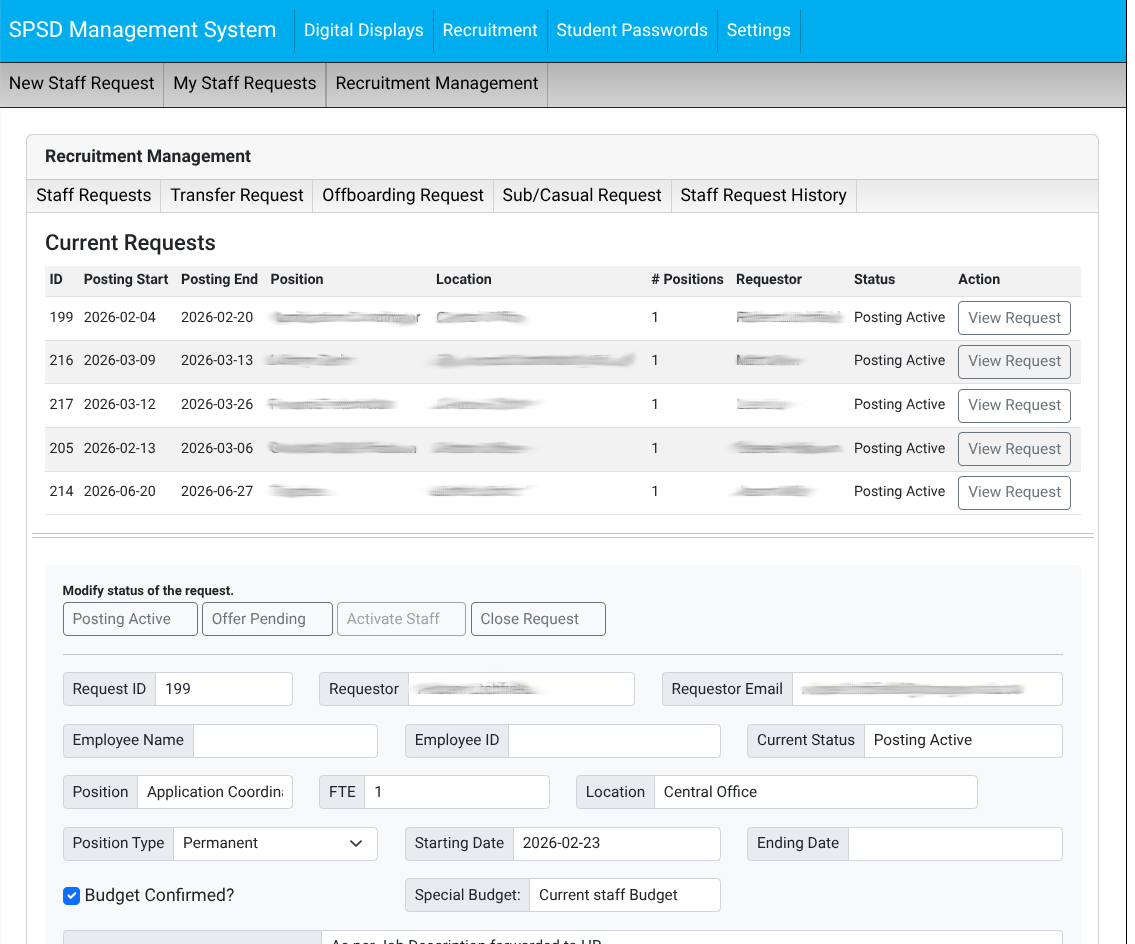
Task: Open the Sub/Casual Request tab
Action: [582, 195]
